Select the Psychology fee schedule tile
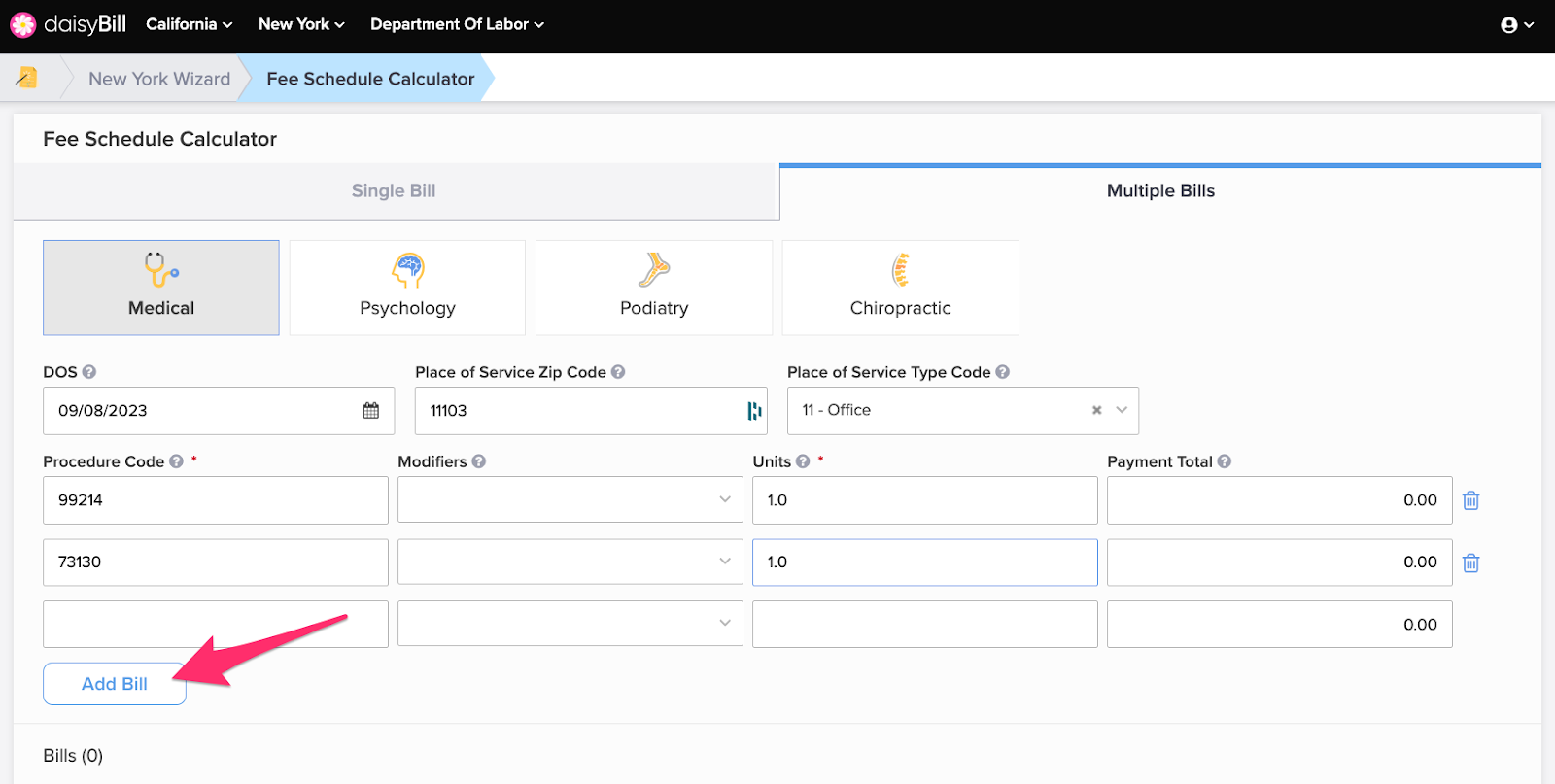This screenshot has height=784, width=1555. point(407,288)
